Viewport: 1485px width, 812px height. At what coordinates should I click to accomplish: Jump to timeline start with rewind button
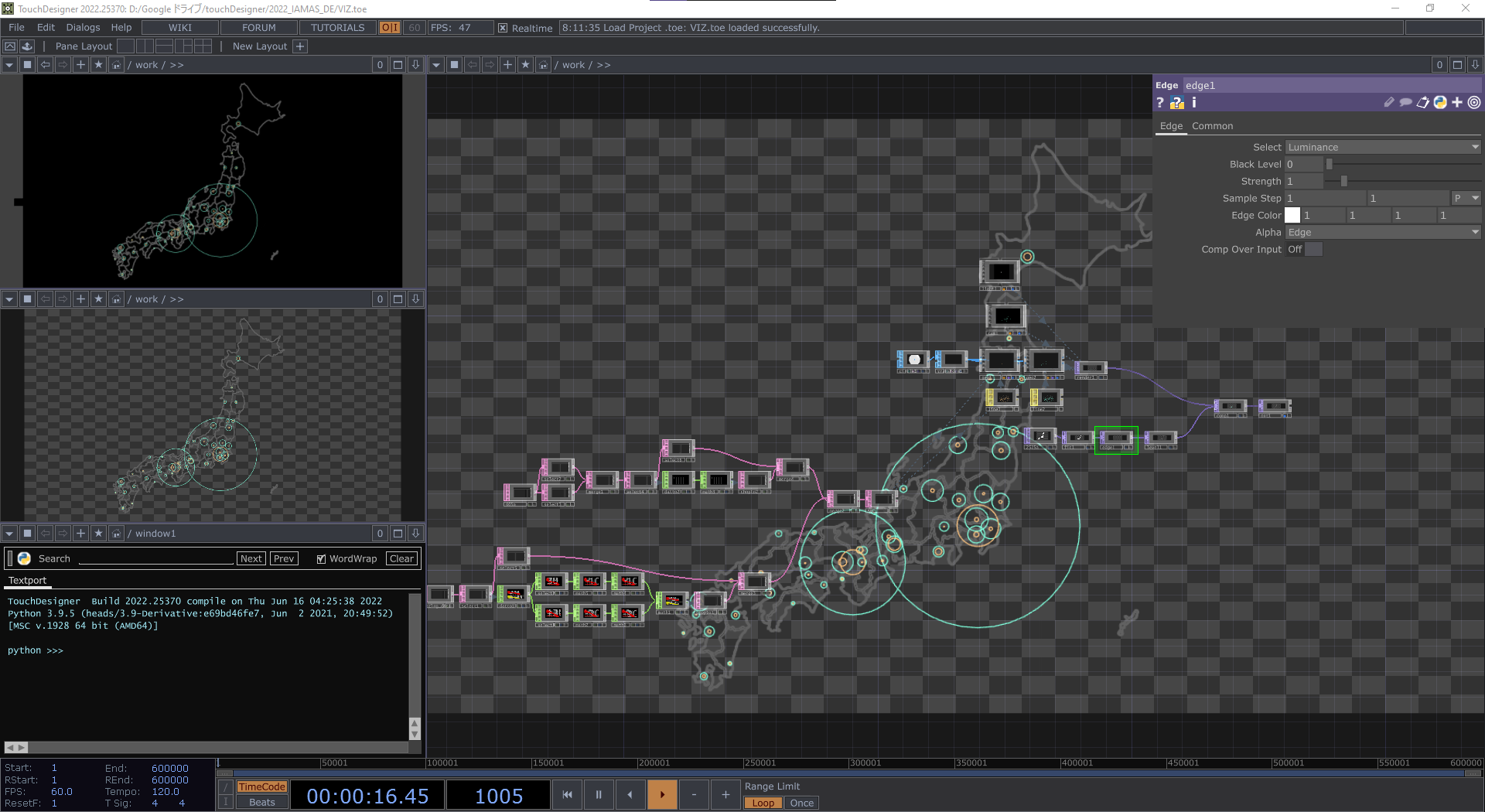(x=567, y=794)
